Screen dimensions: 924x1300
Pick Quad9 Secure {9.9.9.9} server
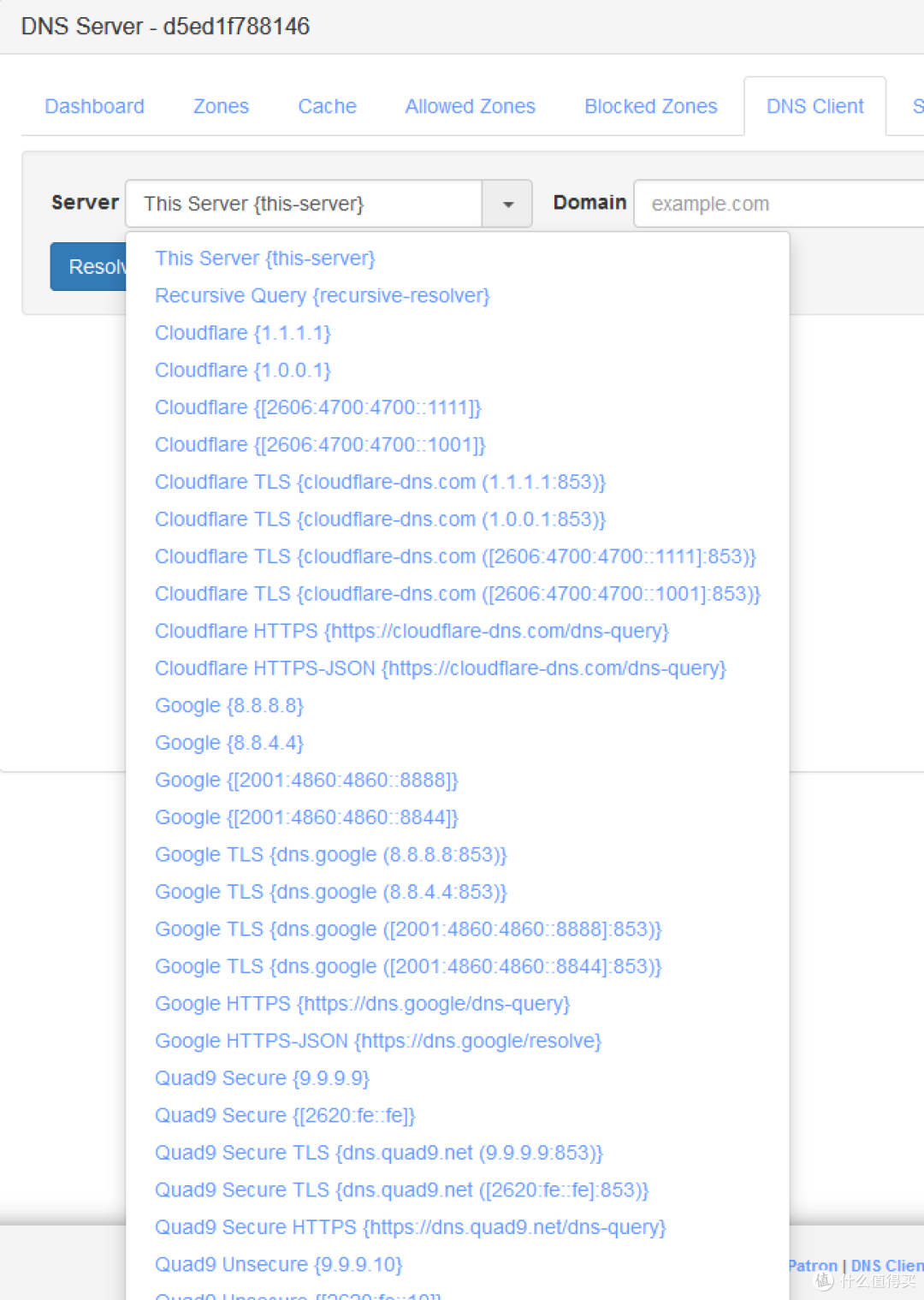(262, 1078)
